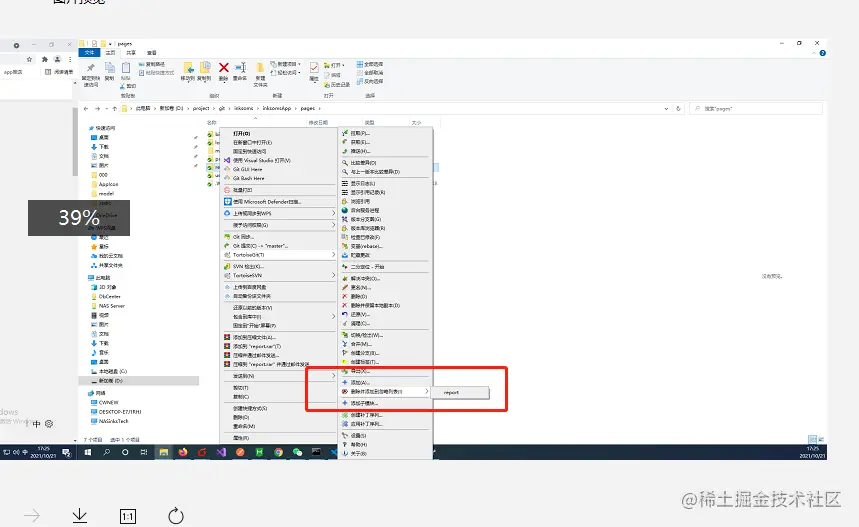The image size is (859, 527).
Task: Choose Add to report.rar menu entry
Action: [279, 346]
